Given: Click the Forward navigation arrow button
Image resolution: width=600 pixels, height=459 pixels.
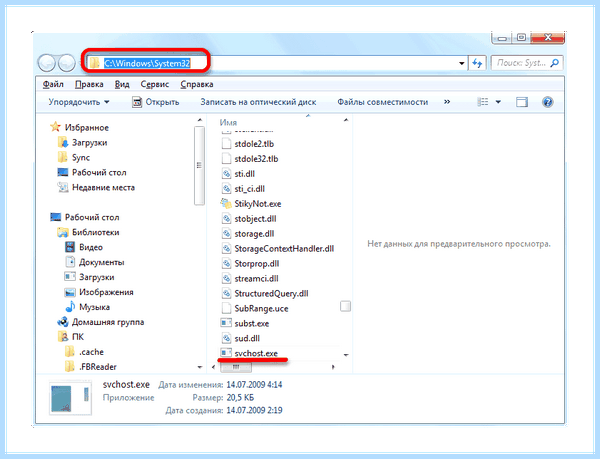Looking at the screenshot, I should pyautogui.click(x=67, y=63).
